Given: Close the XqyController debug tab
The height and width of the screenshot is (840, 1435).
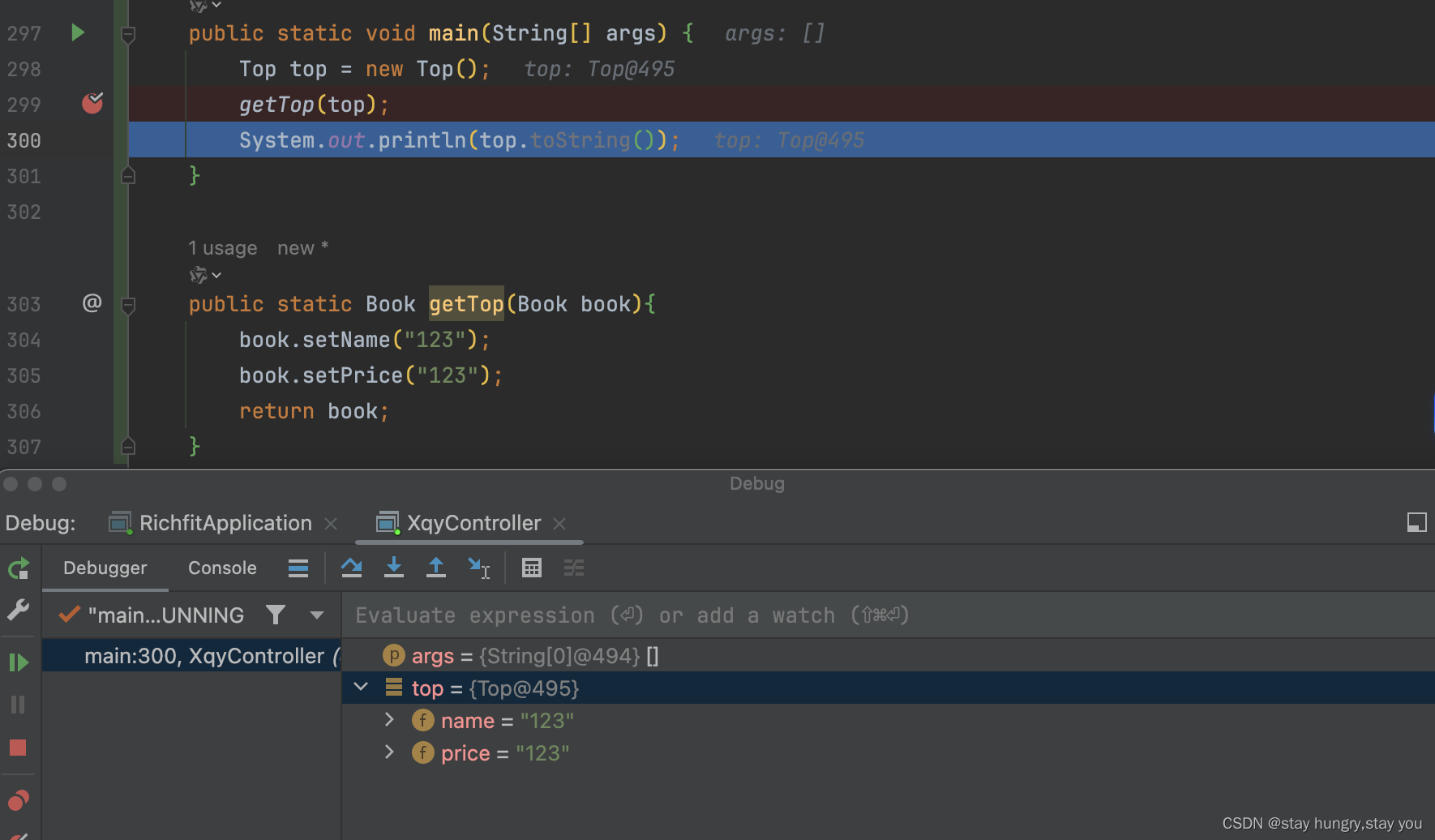Looking at the screenshot, I should pos(559,524).
